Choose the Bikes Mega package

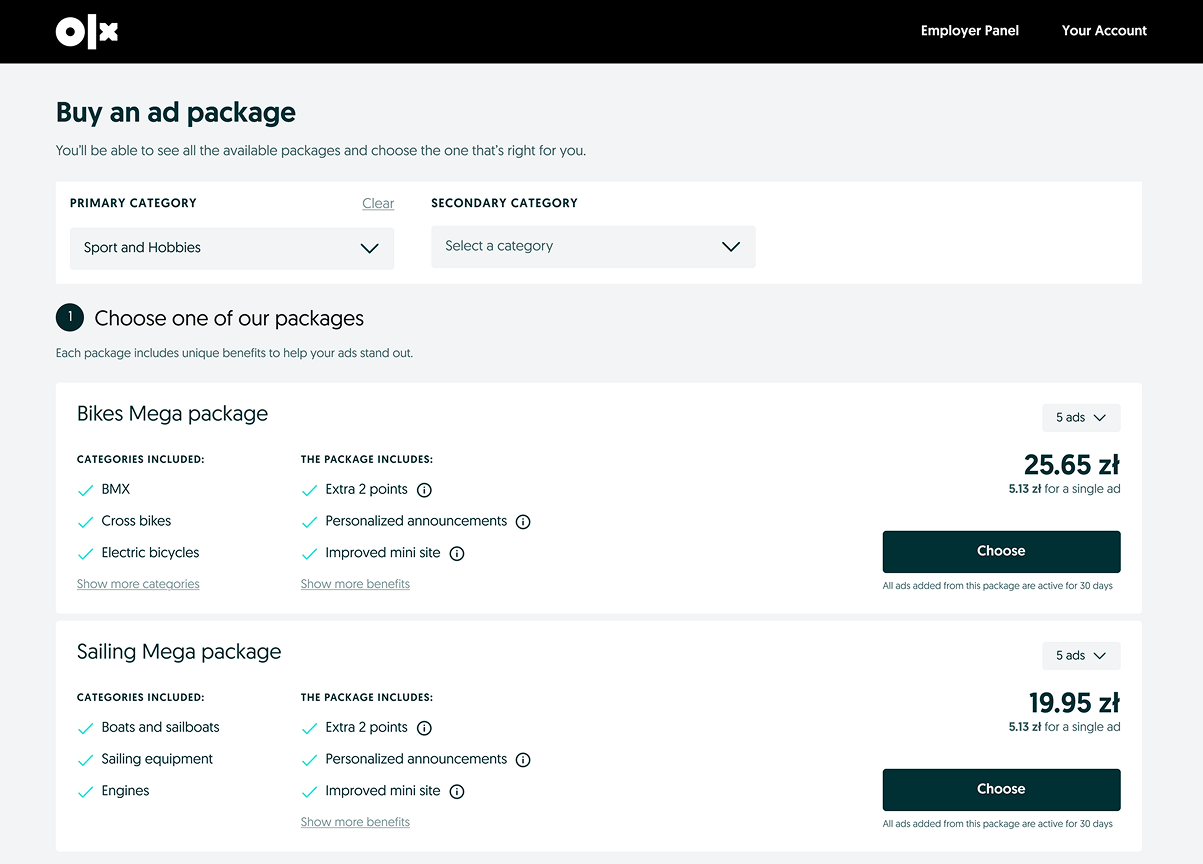[1001, 551]
